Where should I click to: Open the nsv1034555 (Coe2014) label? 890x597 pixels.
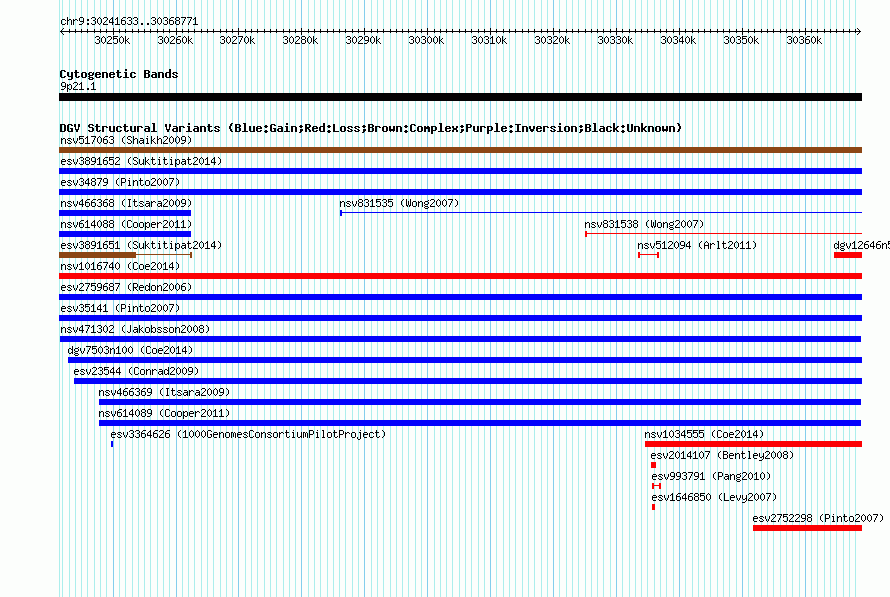click(704, 434)
